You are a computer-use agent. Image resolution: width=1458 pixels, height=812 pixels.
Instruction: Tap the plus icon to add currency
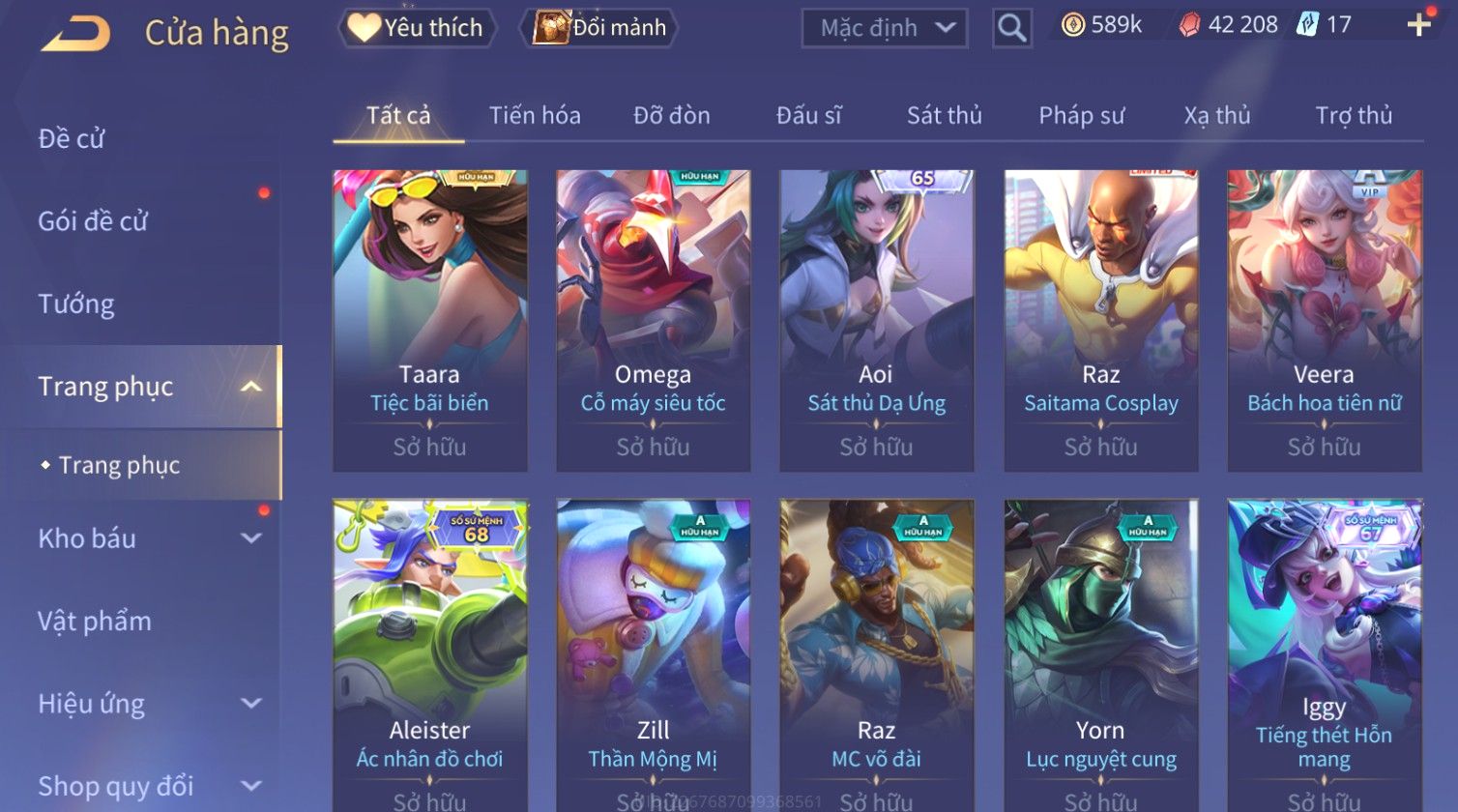(x=1418, y=25)
